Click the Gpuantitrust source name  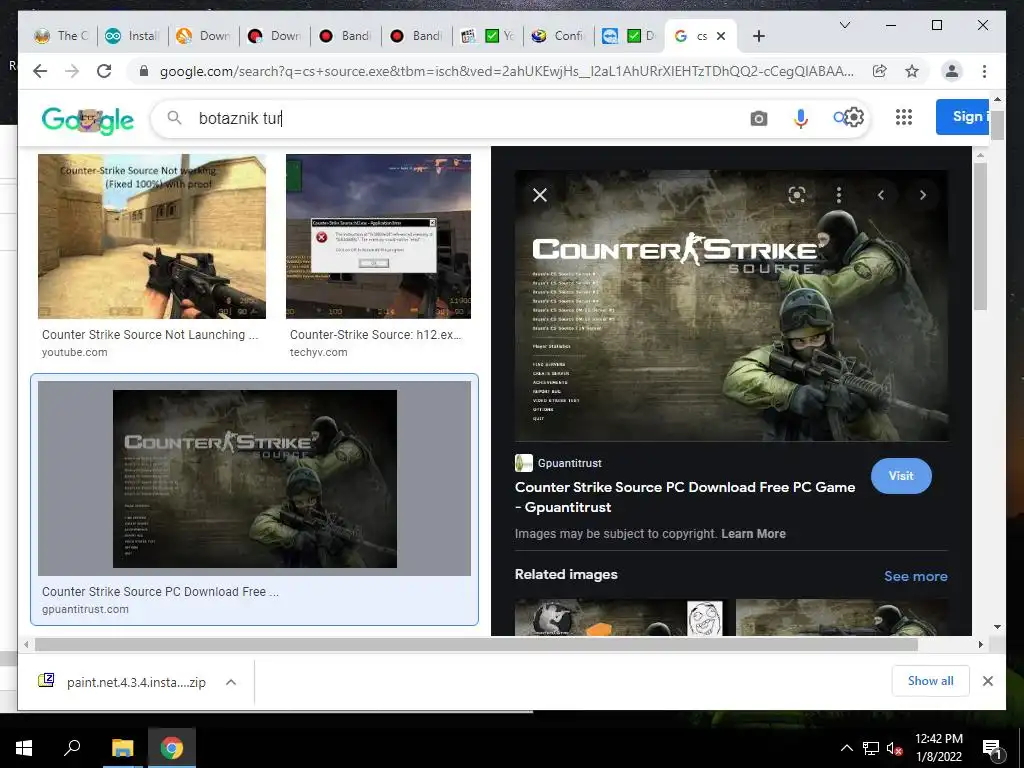(x=569, y=463)
